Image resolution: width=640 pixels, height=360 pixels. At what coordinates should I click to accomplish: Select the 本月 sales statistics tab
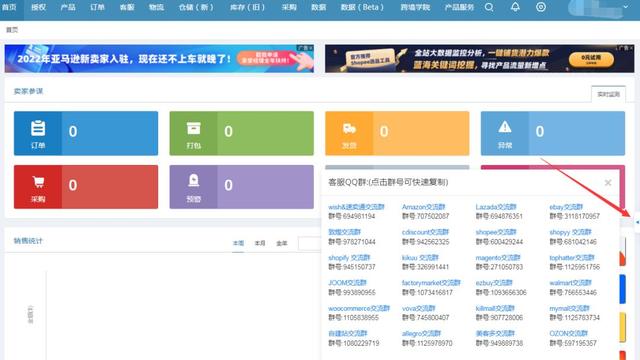tap(260, 243)
